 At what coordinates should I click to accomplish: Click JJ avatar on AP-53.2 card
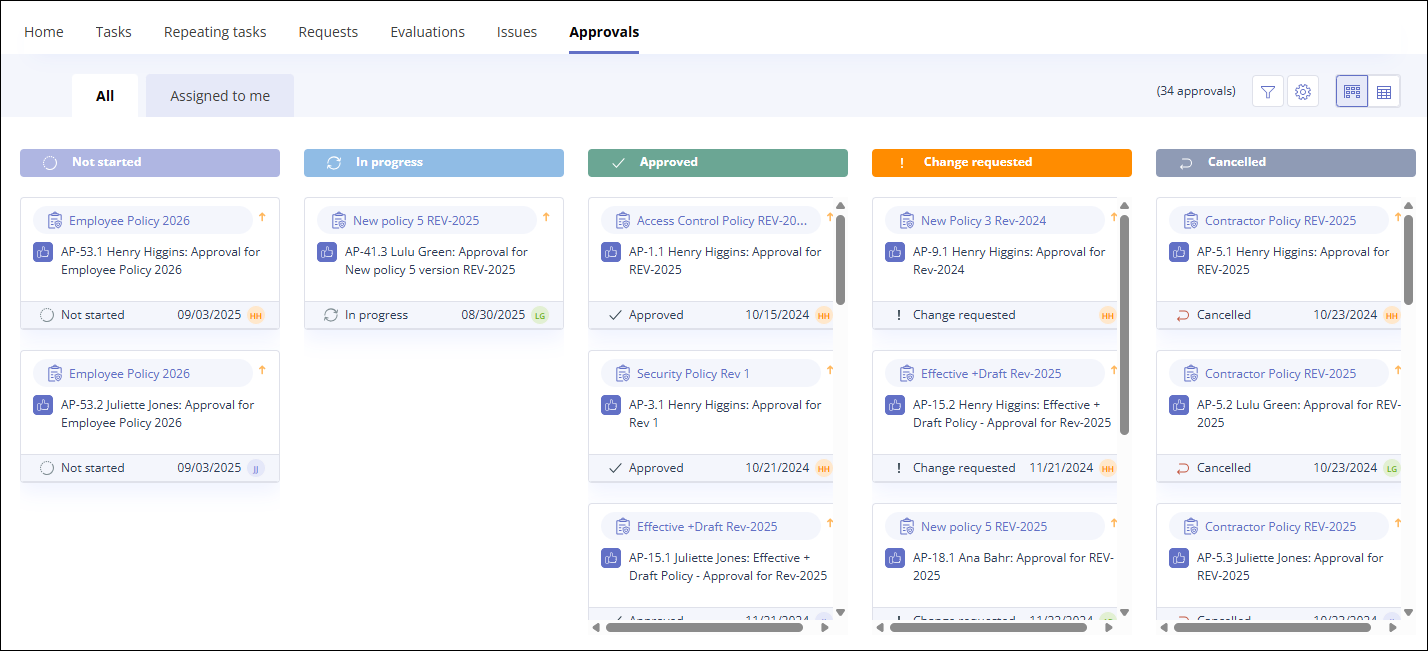[x=256, y=468]
